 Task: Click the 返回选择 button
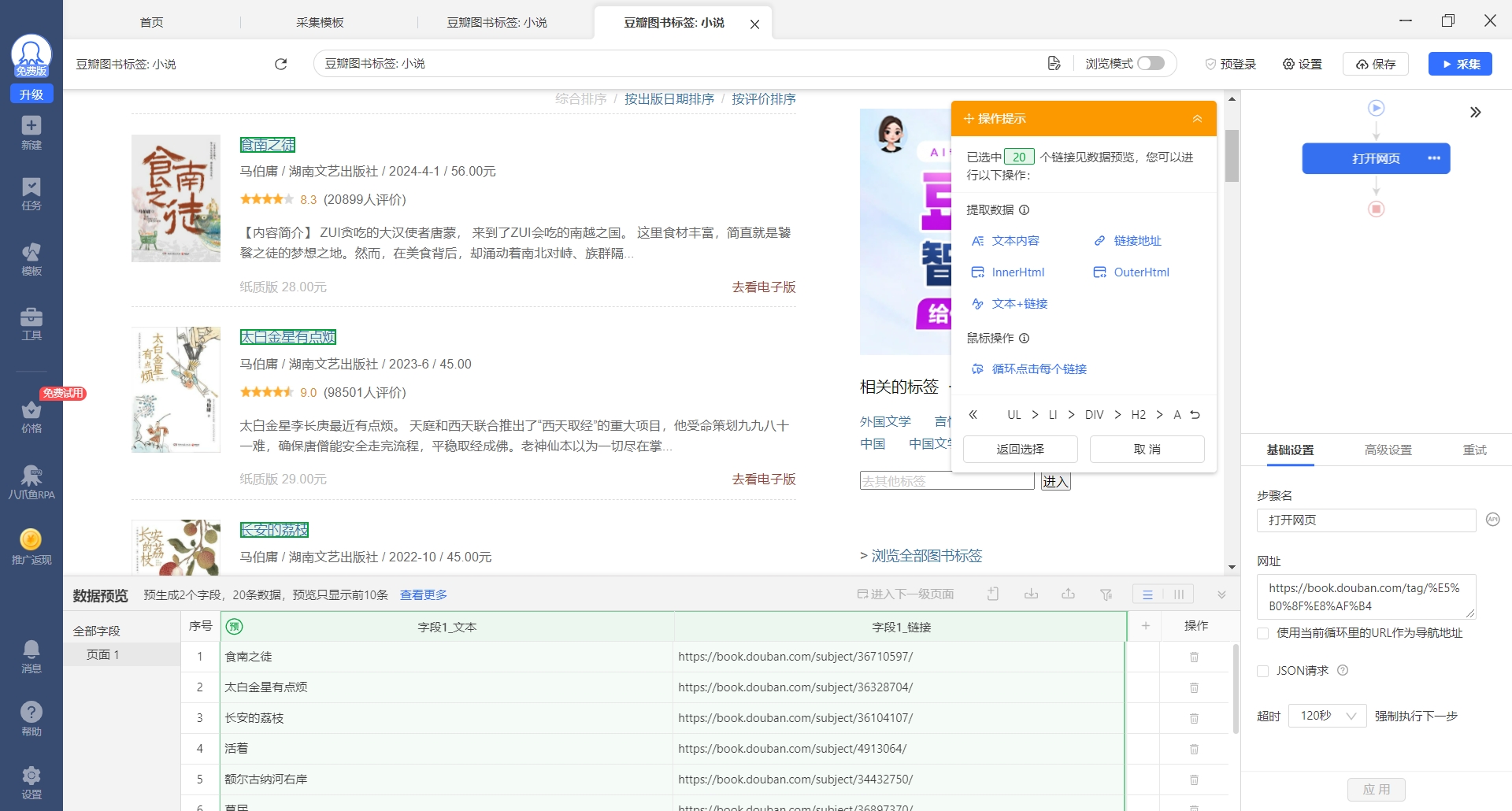[1020, 449]
